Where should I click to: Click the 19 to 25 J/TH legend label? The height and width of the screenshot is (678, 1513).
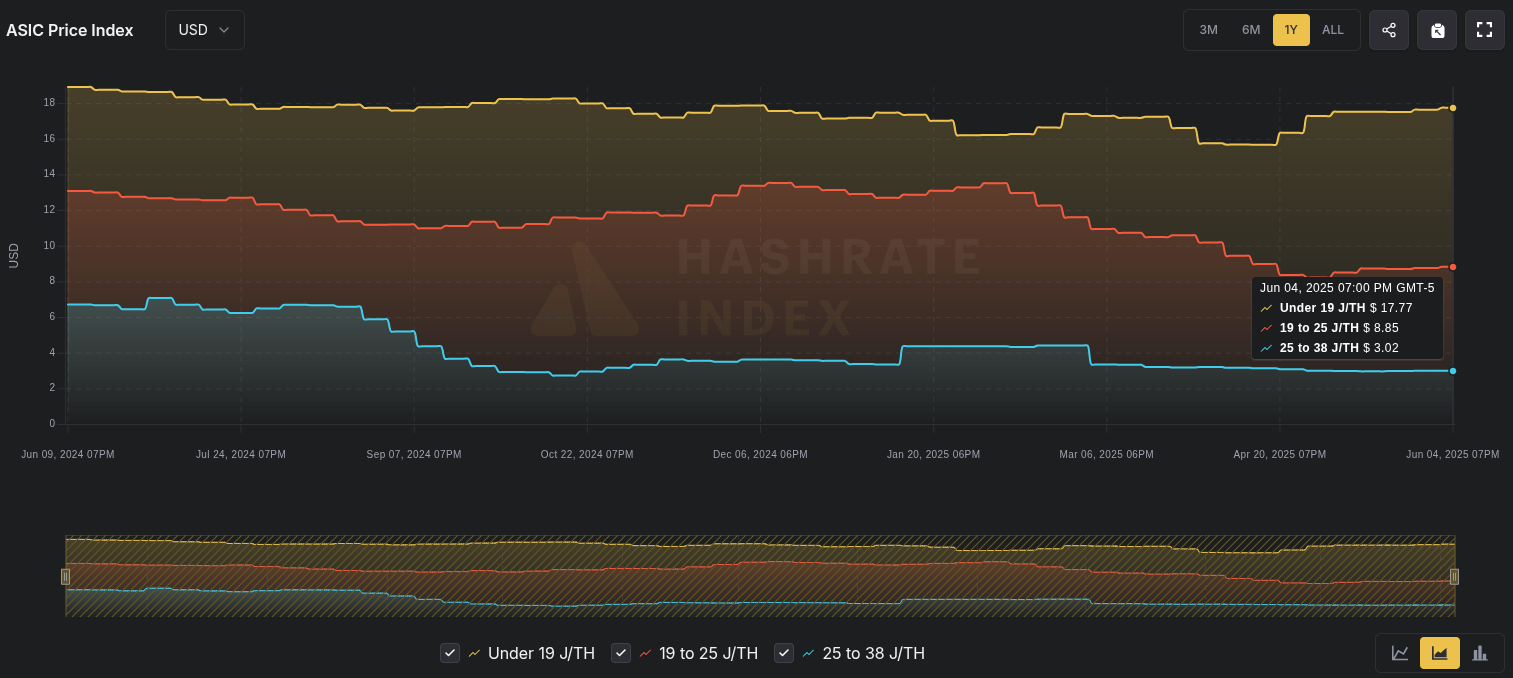click(x=709, y=653)
